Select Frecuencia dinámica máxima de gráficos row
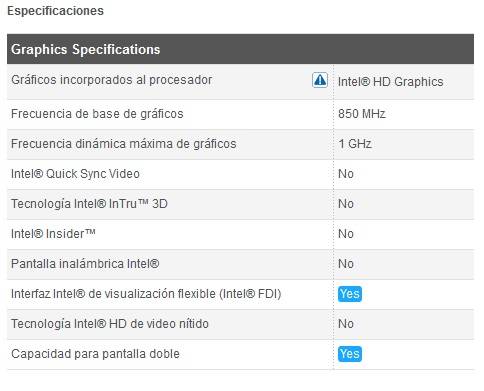This screenshot has height=391, width=484. 240,144
